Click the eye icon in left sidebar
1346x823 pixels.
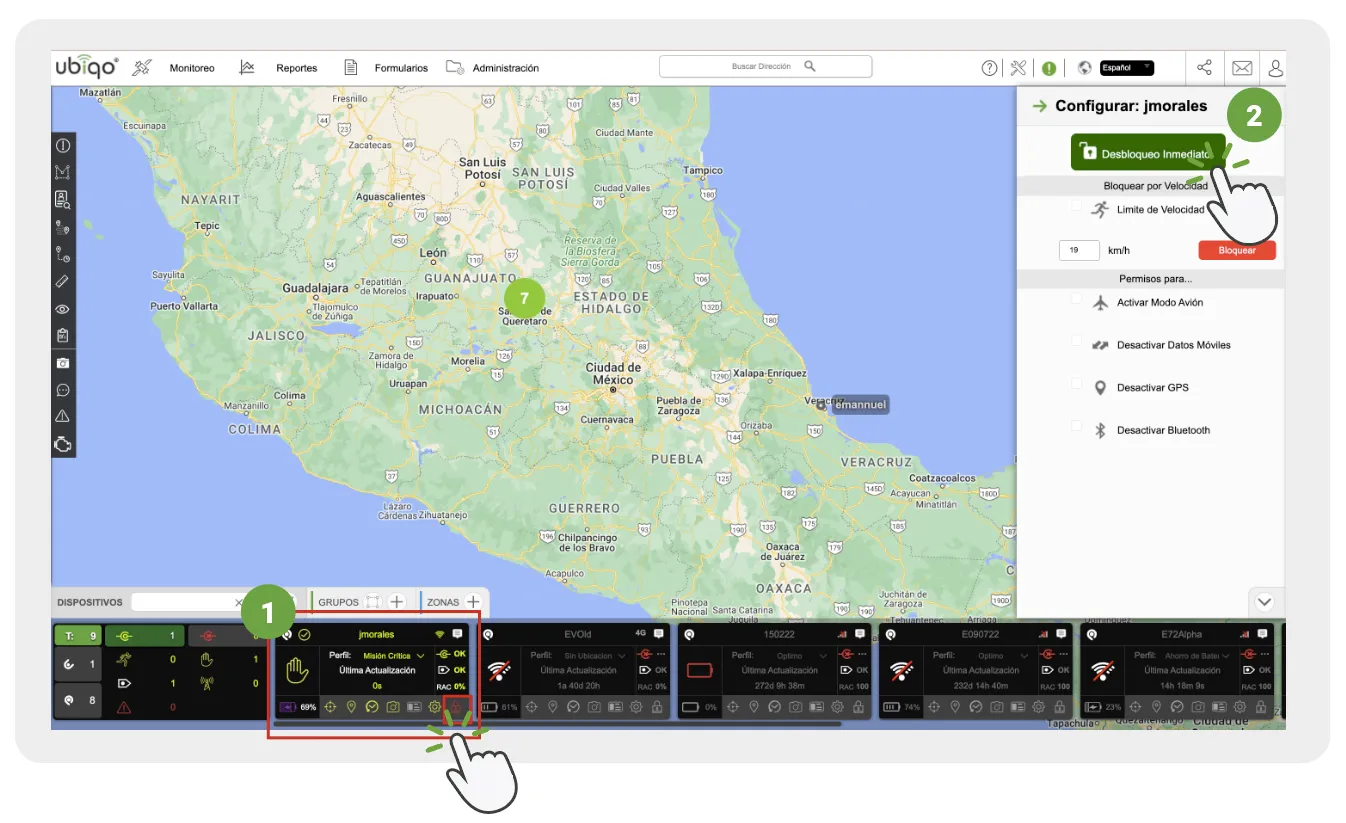63,309
